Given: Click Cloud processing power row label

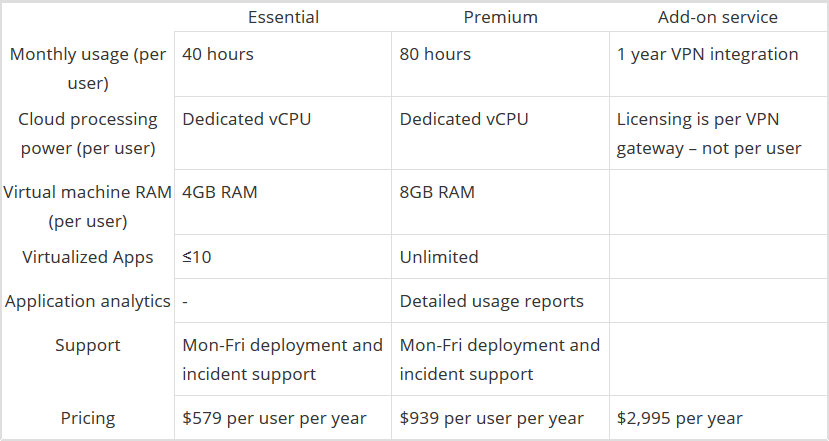Looking at the screenshot, I should click(88, 134).
